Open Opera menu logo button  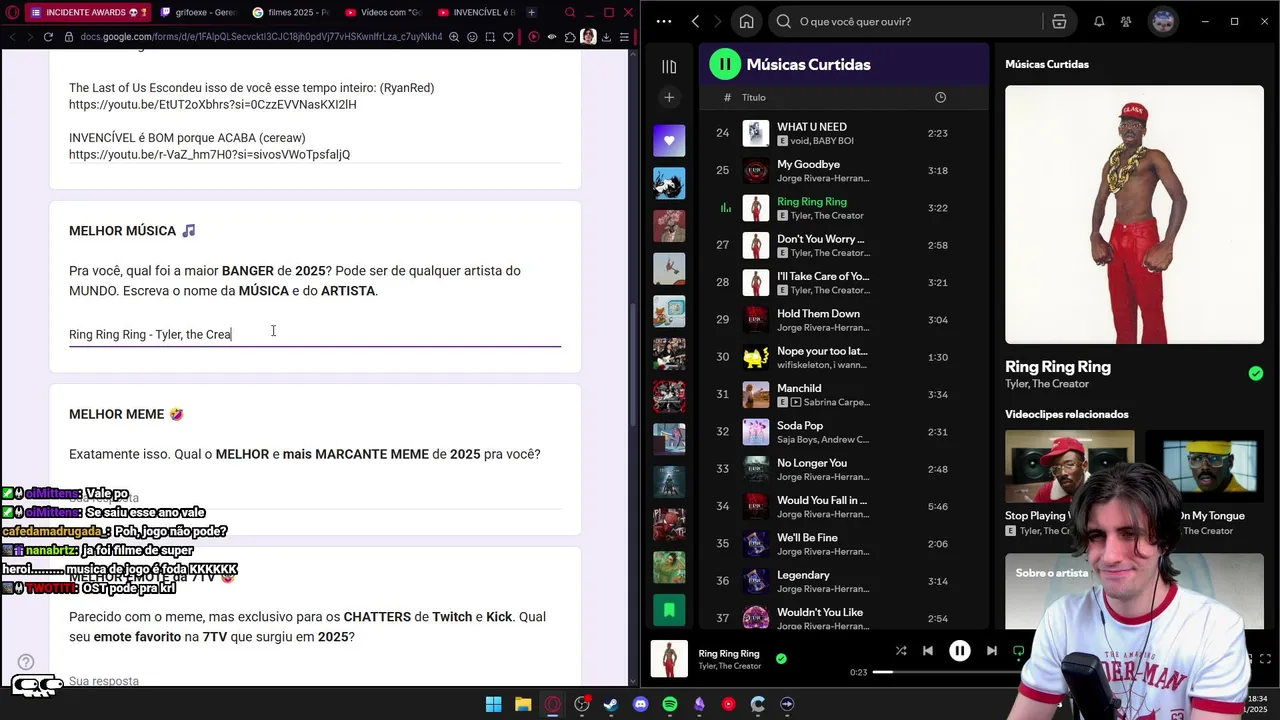10,12
